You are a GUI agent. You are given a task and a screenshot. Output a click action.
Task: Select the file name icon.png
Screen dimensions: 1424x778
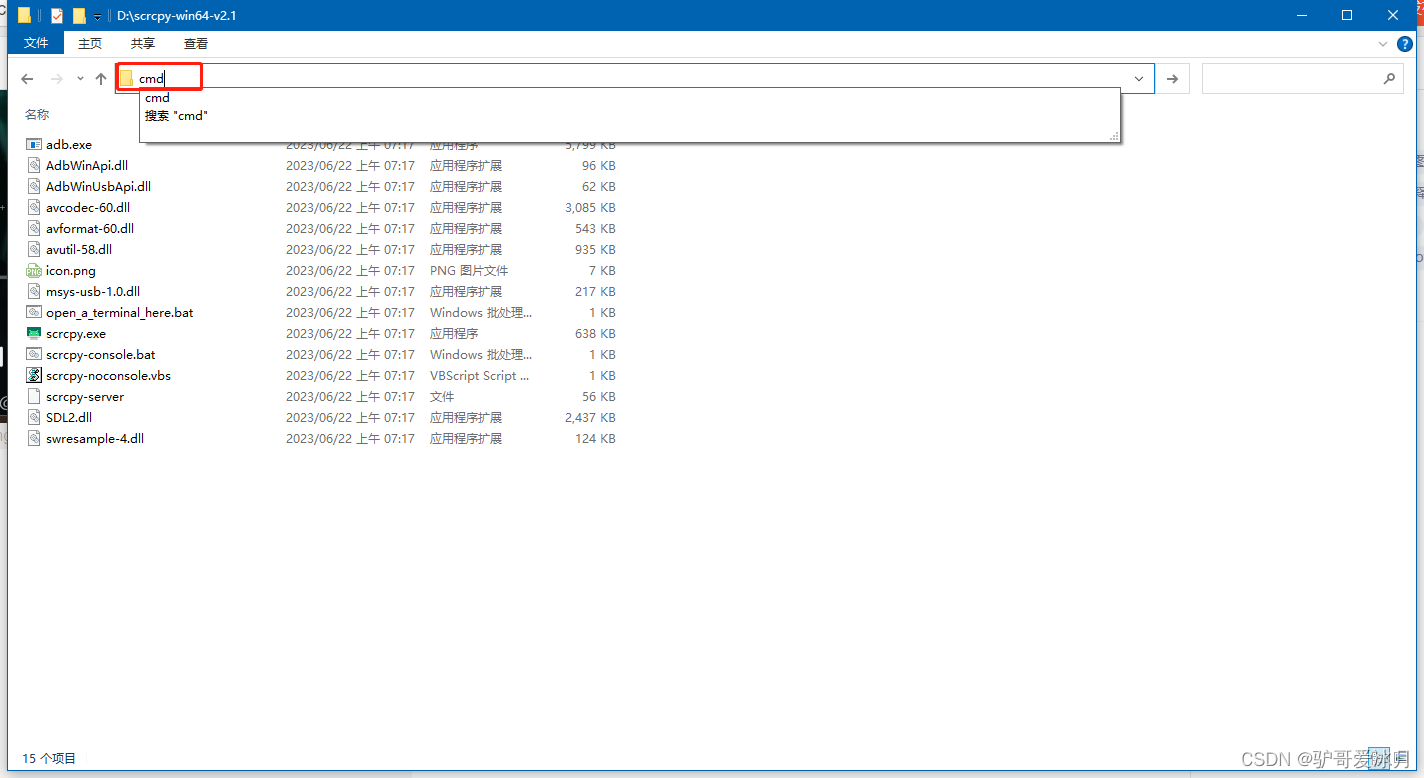pos(71,271)
